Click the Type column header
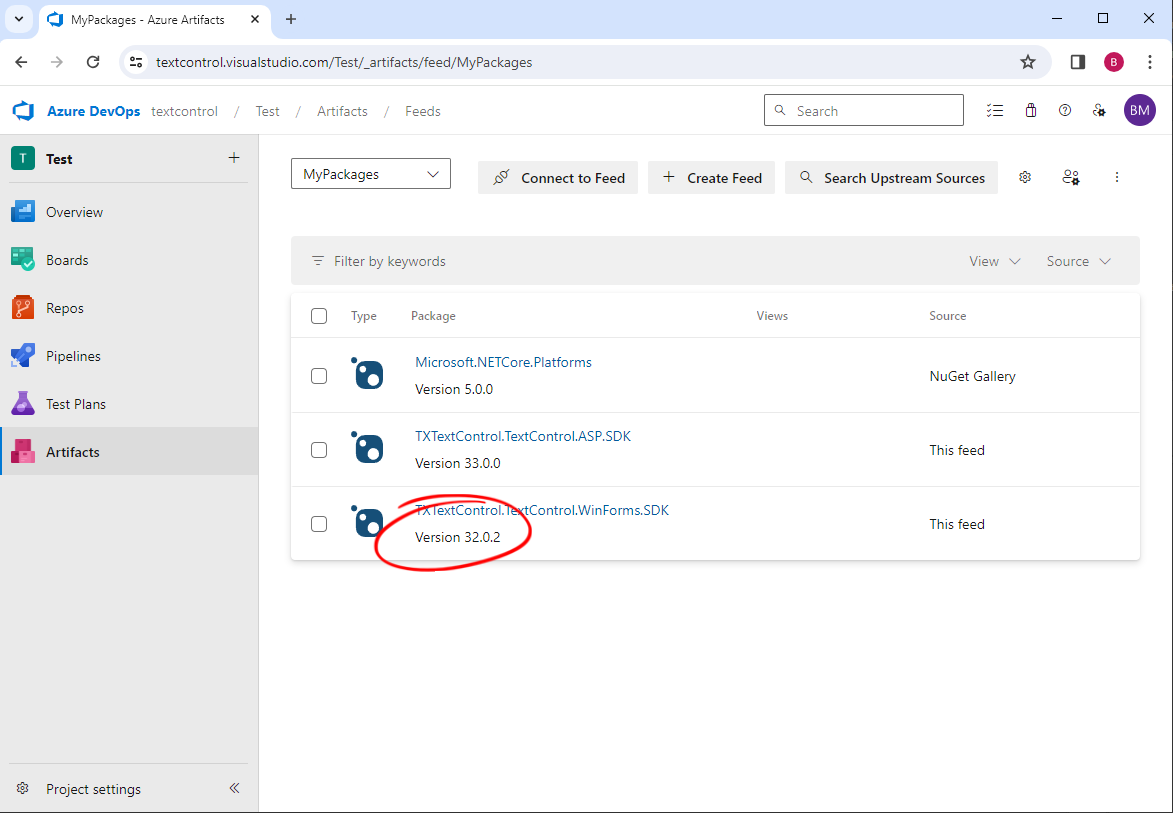Image resolution: width=1173 pixels, height=813 pixels. click(364, 316)
